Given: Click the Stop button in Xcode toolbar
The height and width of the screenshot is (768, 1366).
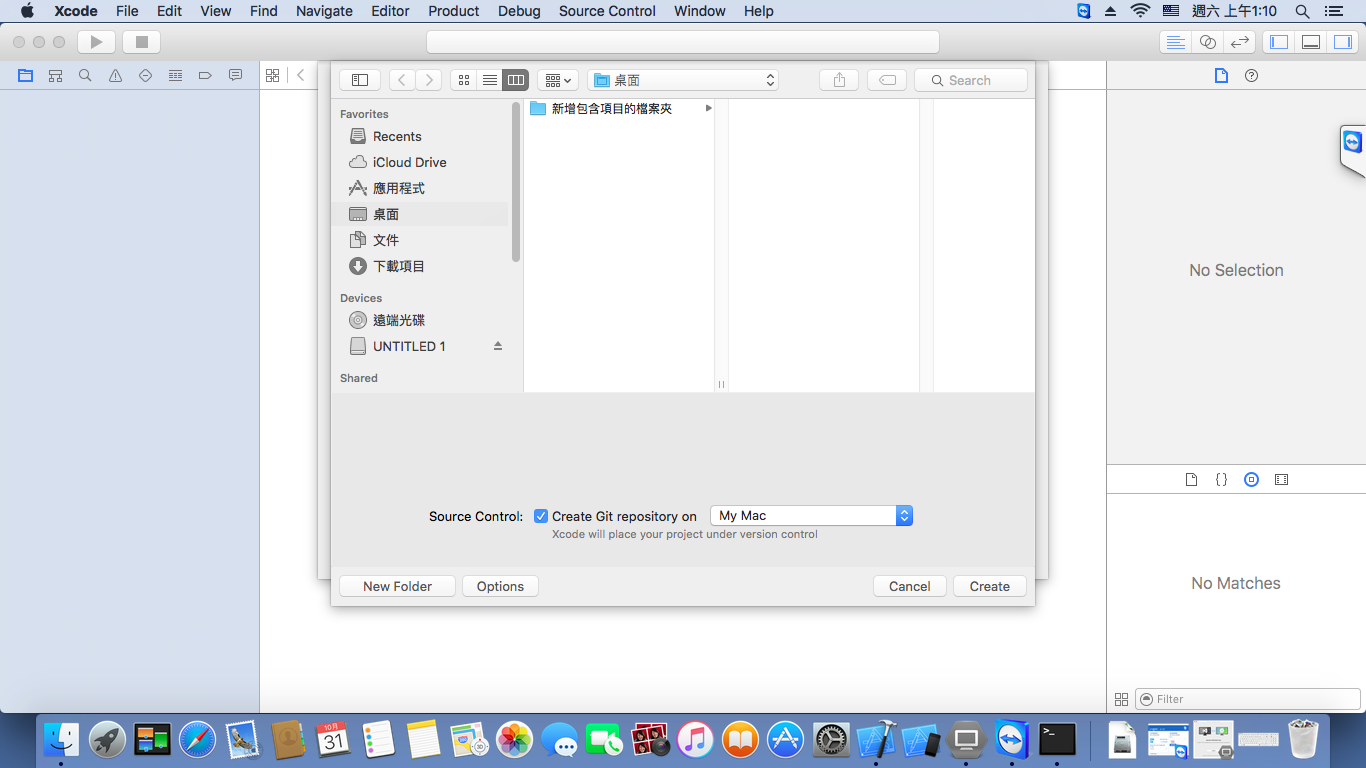Looking at the screenshot, I should pos(141,42).
